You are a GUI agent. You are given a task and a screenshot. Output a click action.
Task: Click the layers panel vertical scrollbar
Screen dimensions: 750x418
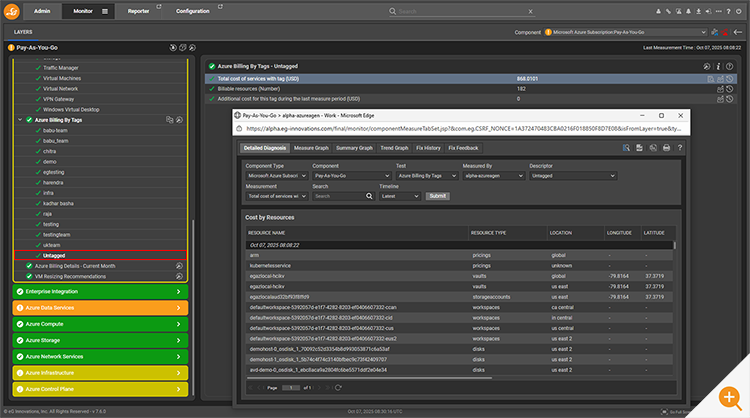pos(193,306)
